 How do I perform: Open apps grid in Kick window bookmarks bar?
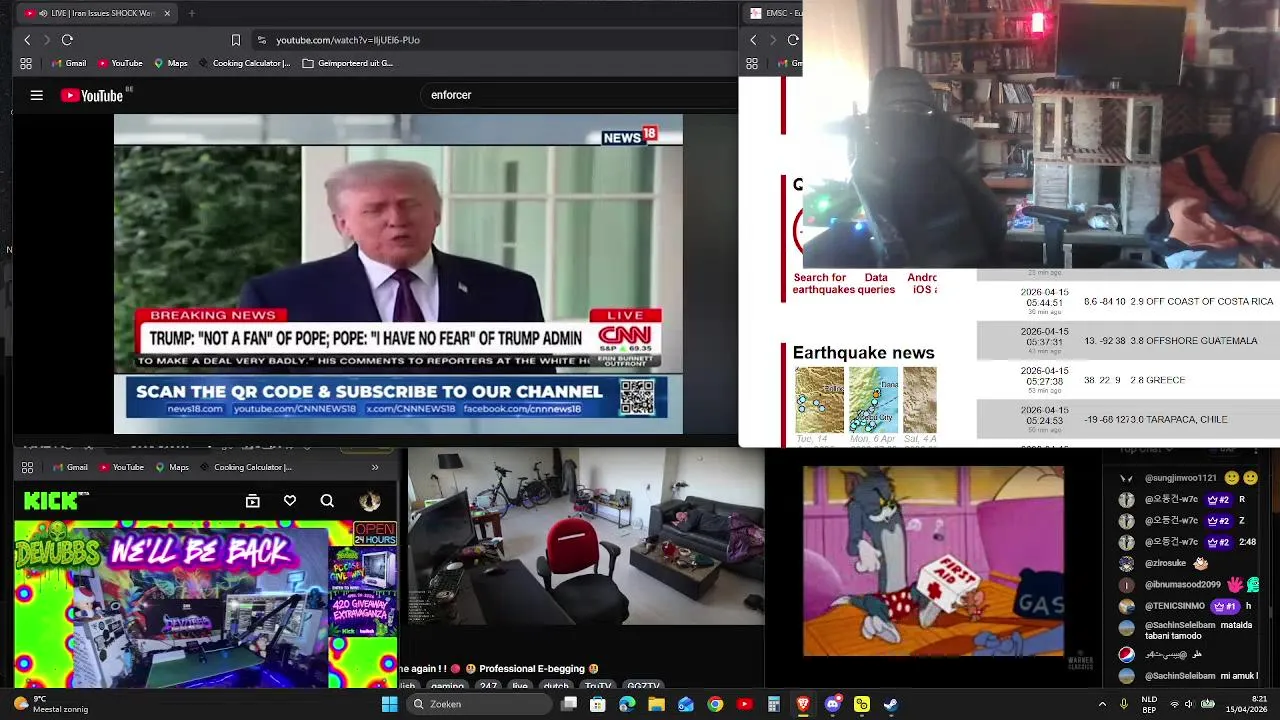[x=27, y=467]
